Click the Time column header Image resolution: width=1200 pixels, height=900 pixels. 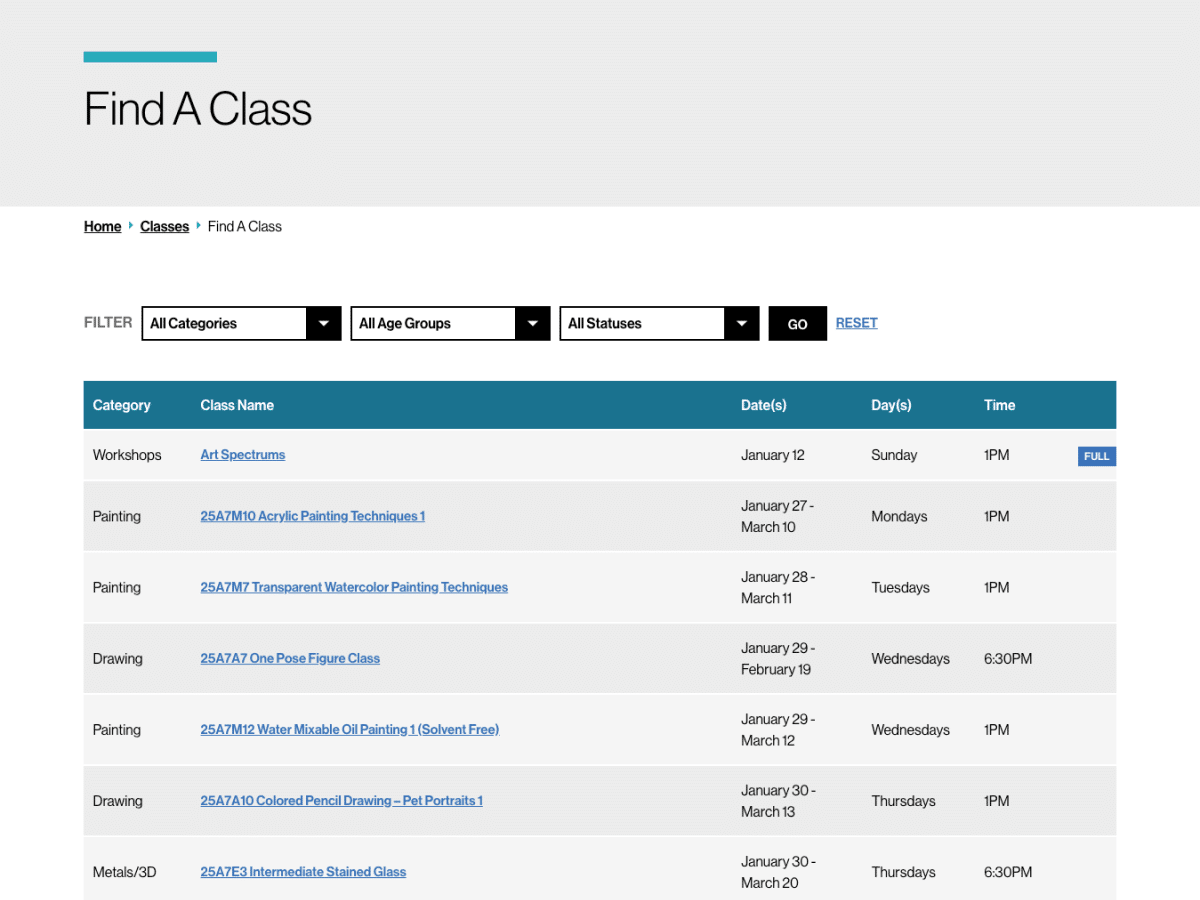[999, 405]
